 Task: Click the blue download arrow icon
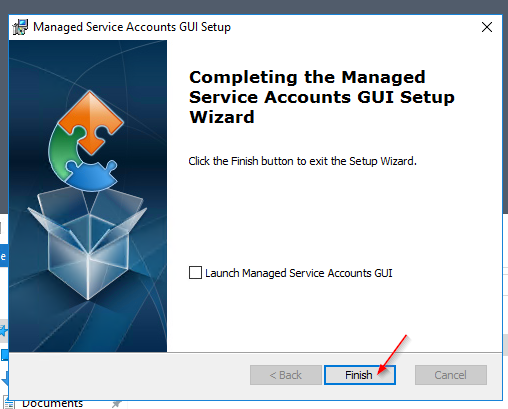coord(5,378)
